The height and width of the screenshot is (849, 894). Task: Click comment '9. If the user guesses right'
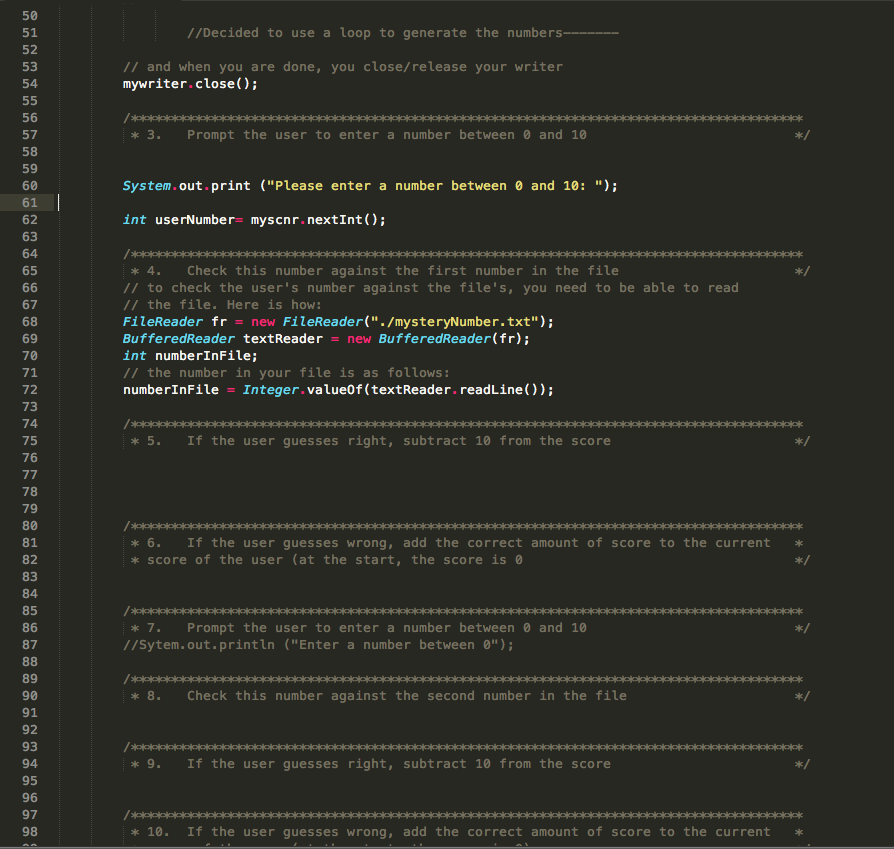click(371, 764)
